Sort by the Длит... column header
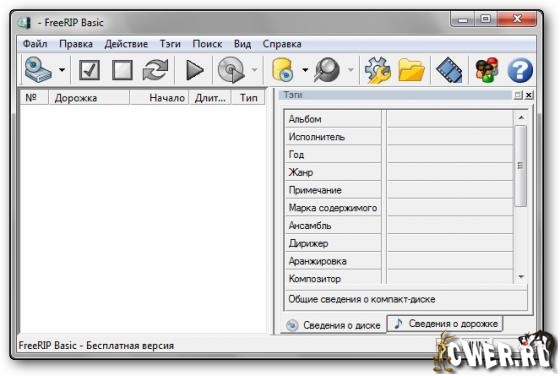 coord(210,97)
